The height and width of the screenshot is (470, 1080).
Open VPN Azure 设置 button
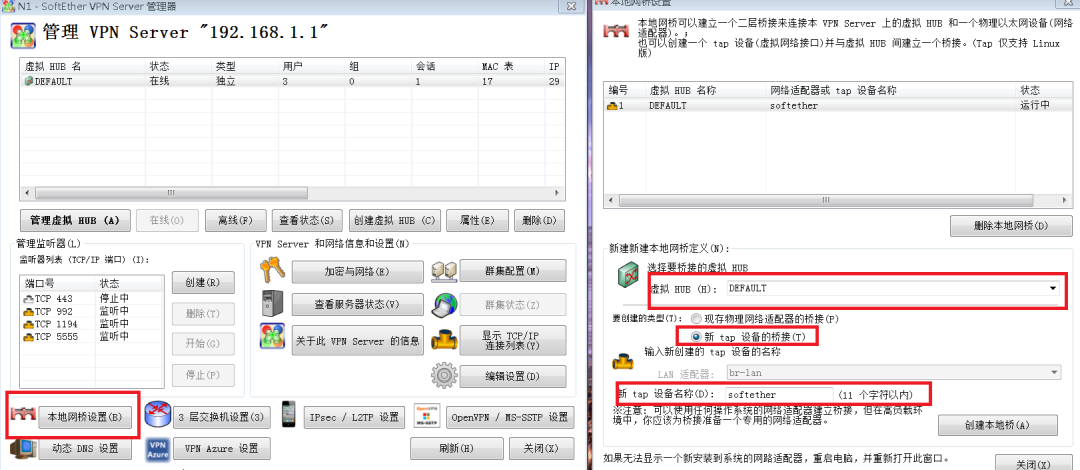tap(221, 449)
